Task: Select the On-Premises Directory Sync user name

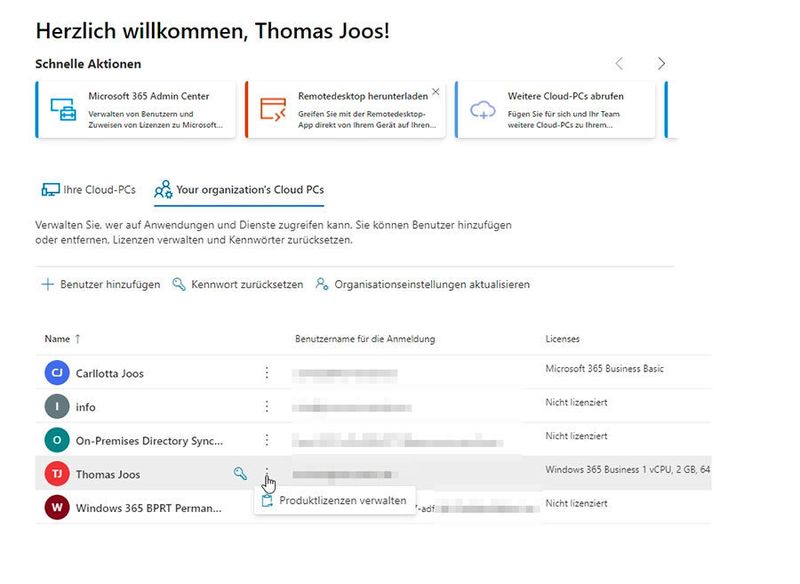Action: click(149, 441)
